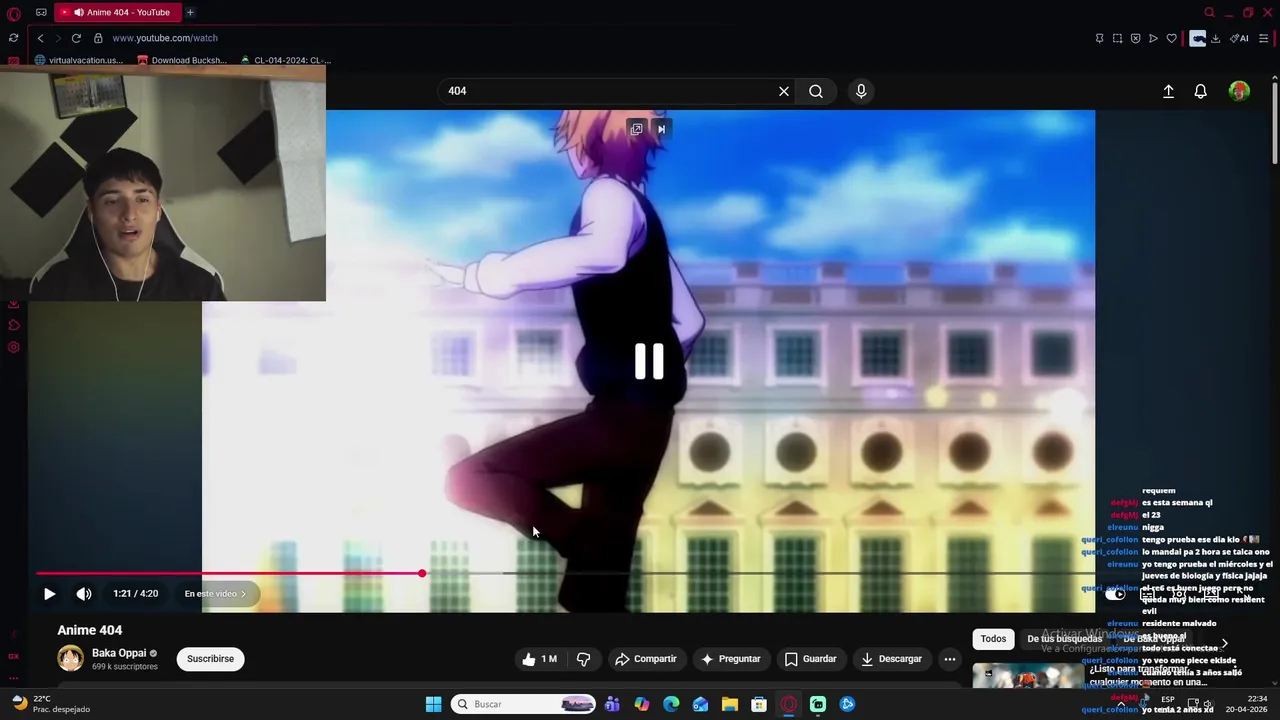
Task: Click the Suscribirse button
Action: tap(210, 659)
